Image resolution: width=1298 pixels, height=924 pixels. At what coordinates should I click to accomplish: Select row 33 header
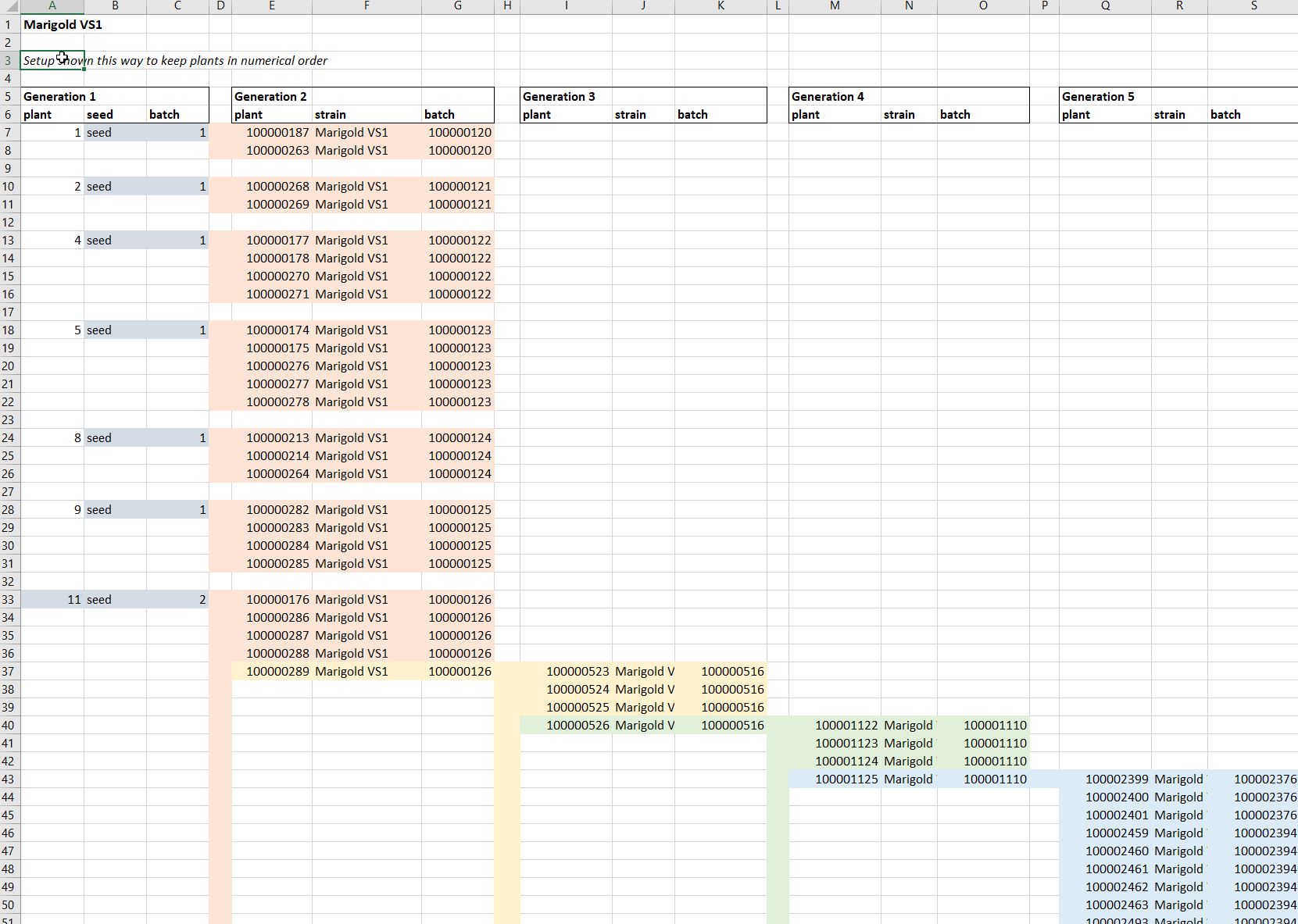(x=9, y=600)
